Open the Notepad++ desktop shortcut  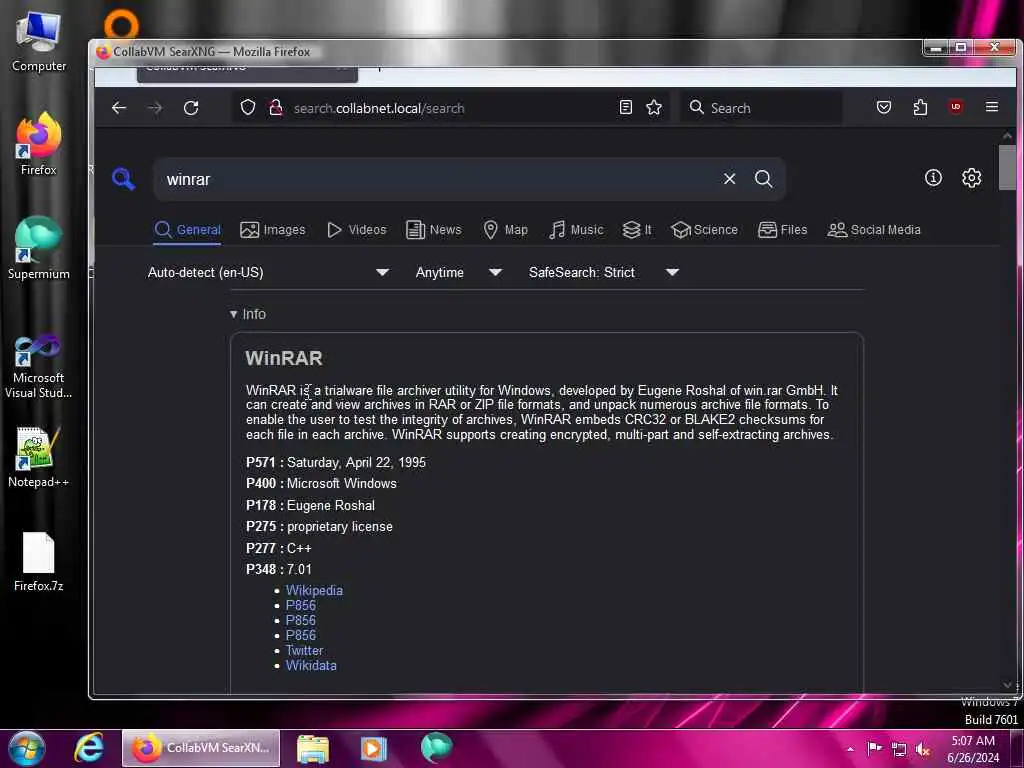(x=39, y=457)
